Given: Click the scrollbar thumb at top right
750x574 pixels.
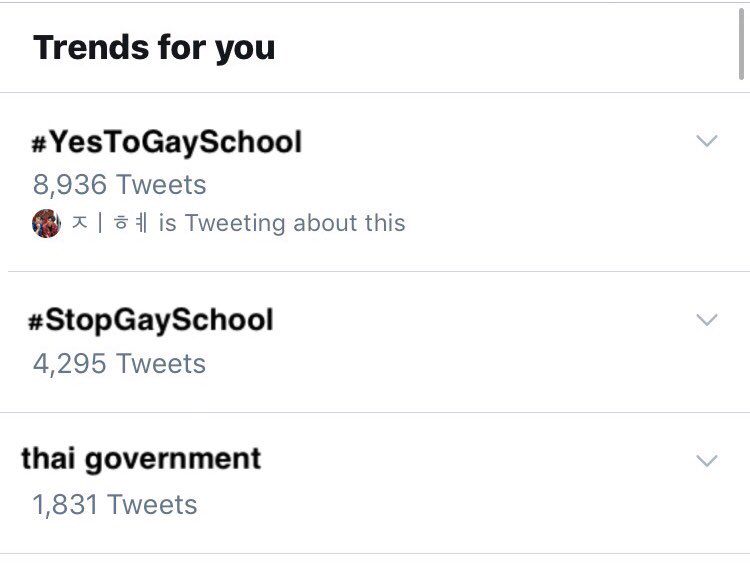Looking at the screenshot, I should click(x=743, y=42).
